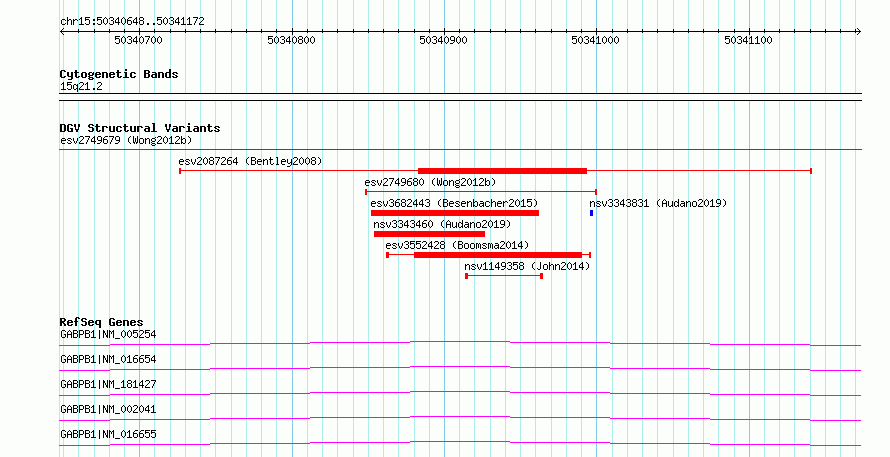Click the right arrow of the ruler

[859, 32]
